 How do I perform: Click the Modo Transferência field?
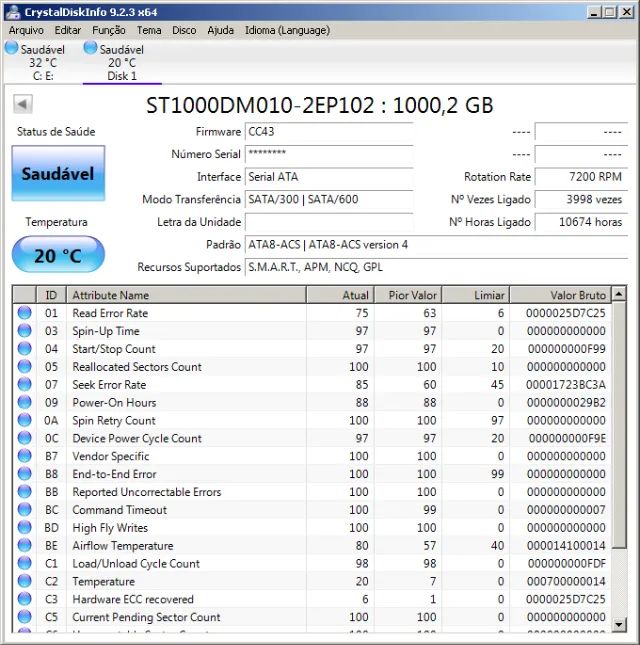pyautogui.click(x=329, y=199)
